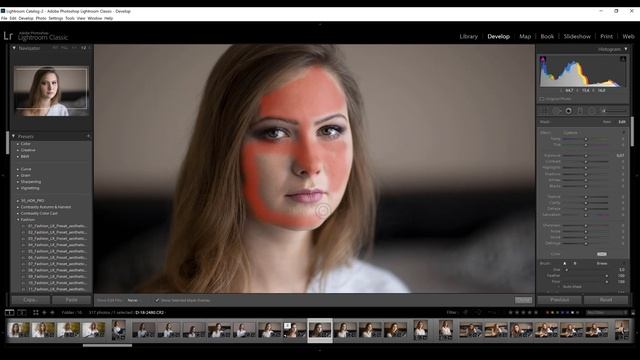Collapse the Navigator panel
The height and width of the screenshot is (360, 640).
point(14,48)
